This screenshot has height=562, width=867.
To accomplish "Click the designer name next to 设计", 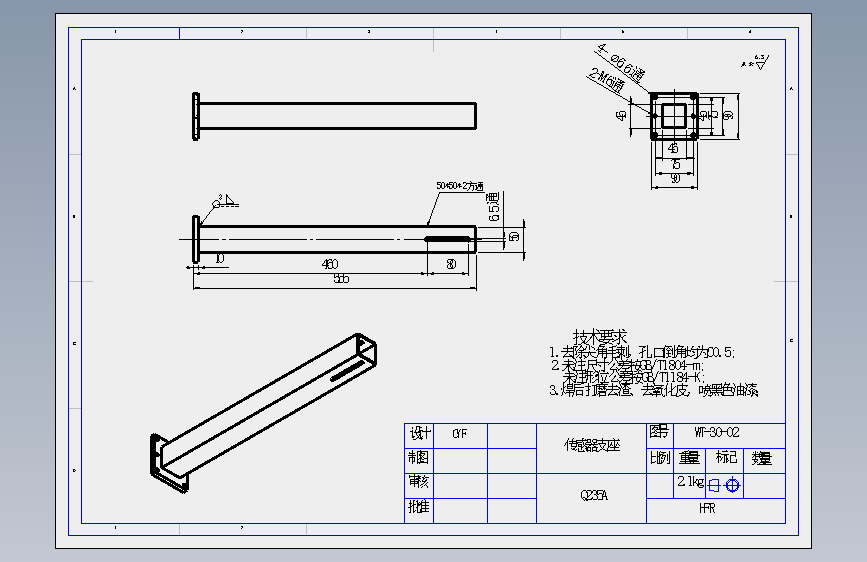I will (459, 434).
